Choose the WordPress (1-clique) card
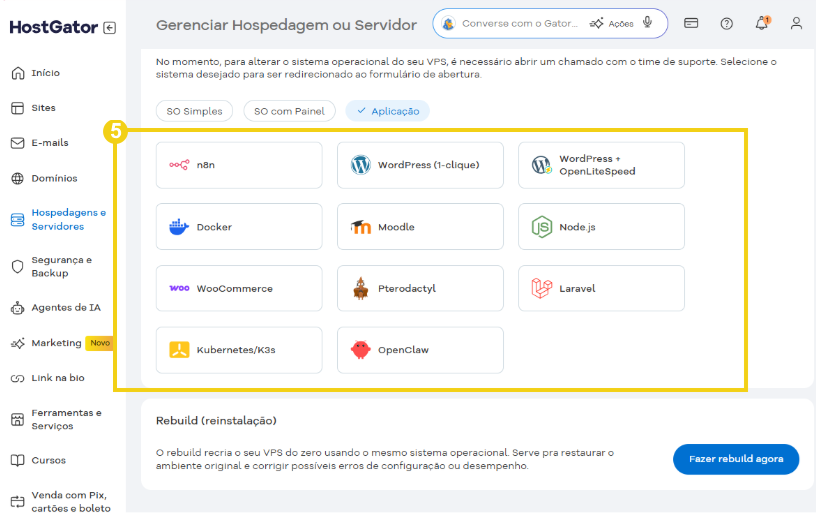The height and width of the screenshot is (516, 816). pos(420,165)
